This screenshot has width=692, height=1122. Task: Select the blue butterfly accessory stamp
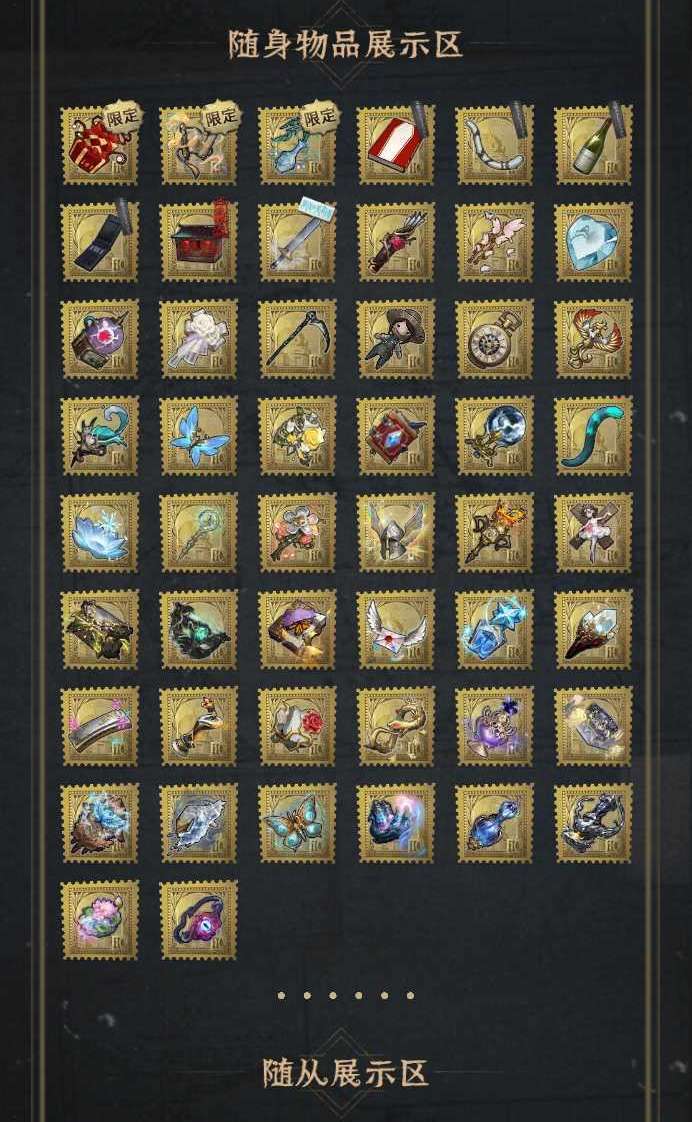198,435
